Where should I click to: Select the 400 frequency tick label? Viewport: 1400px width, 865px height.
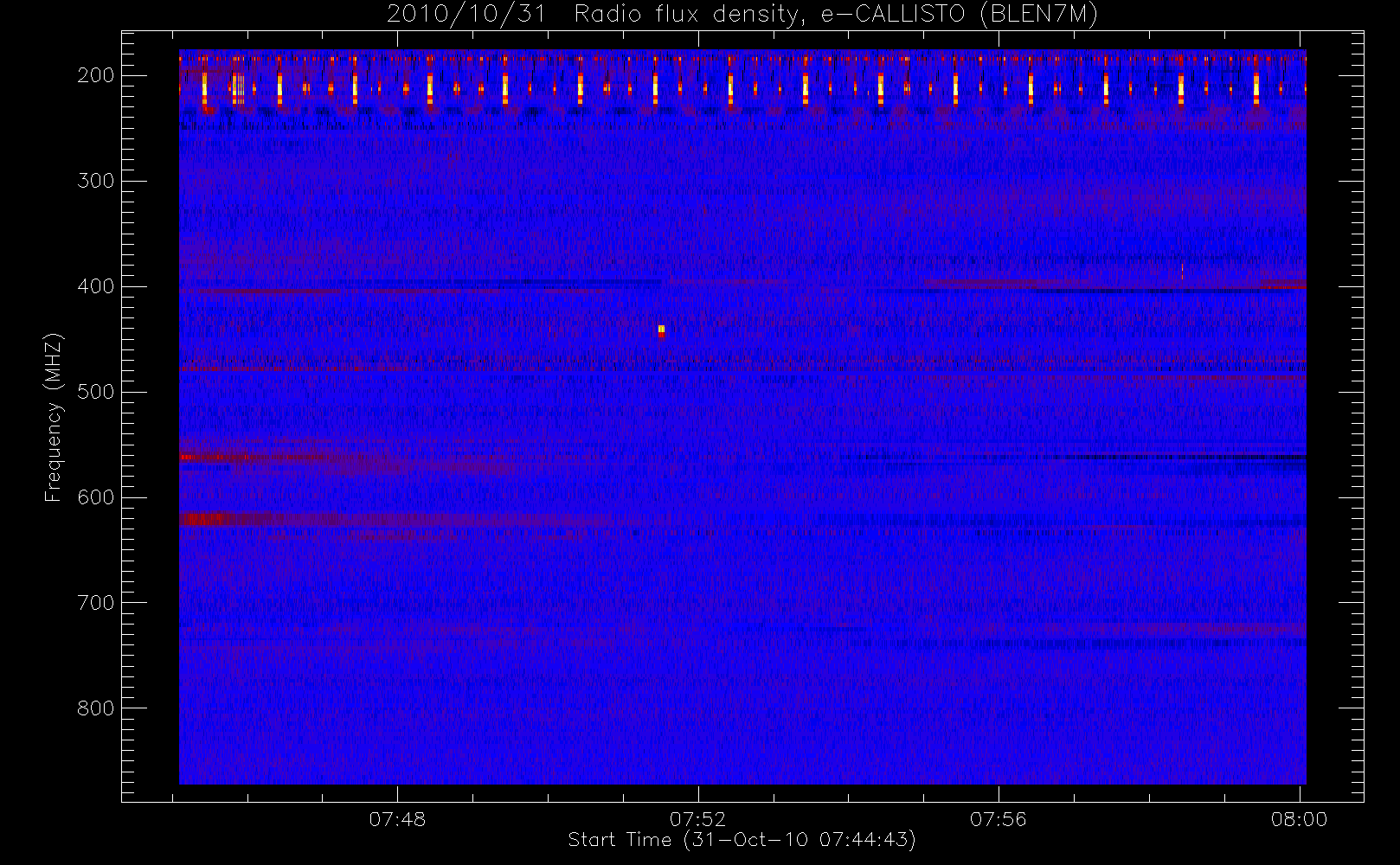(x=96, y=286)
